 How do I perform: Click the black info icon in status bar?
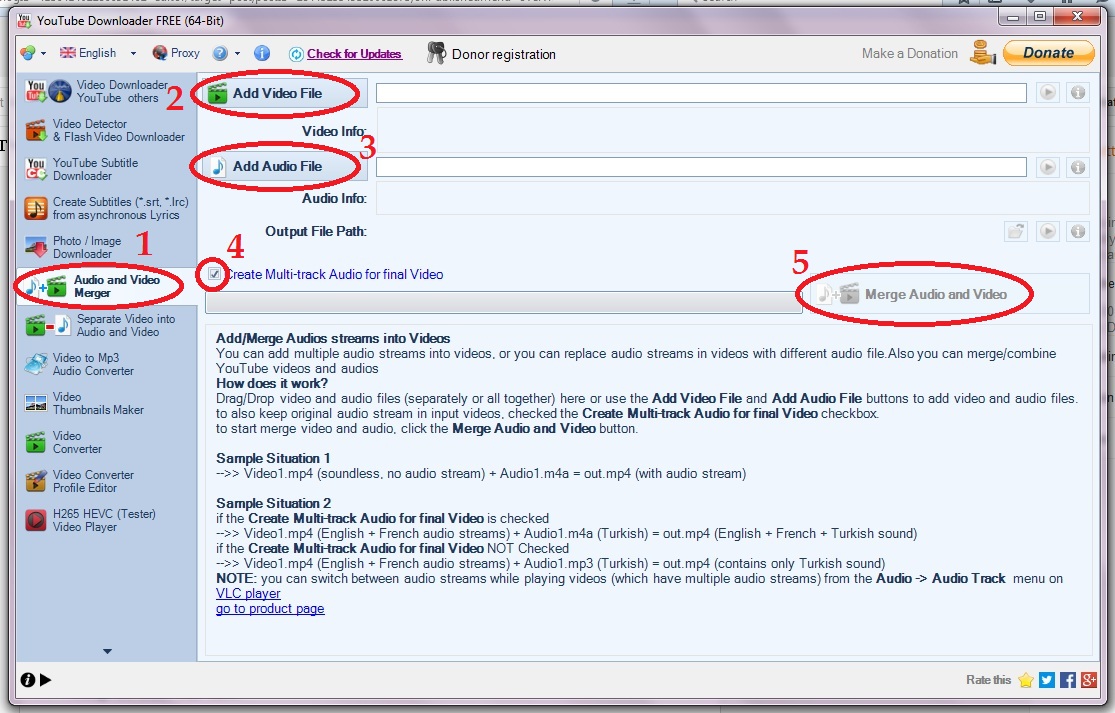[x=28, y=680]
